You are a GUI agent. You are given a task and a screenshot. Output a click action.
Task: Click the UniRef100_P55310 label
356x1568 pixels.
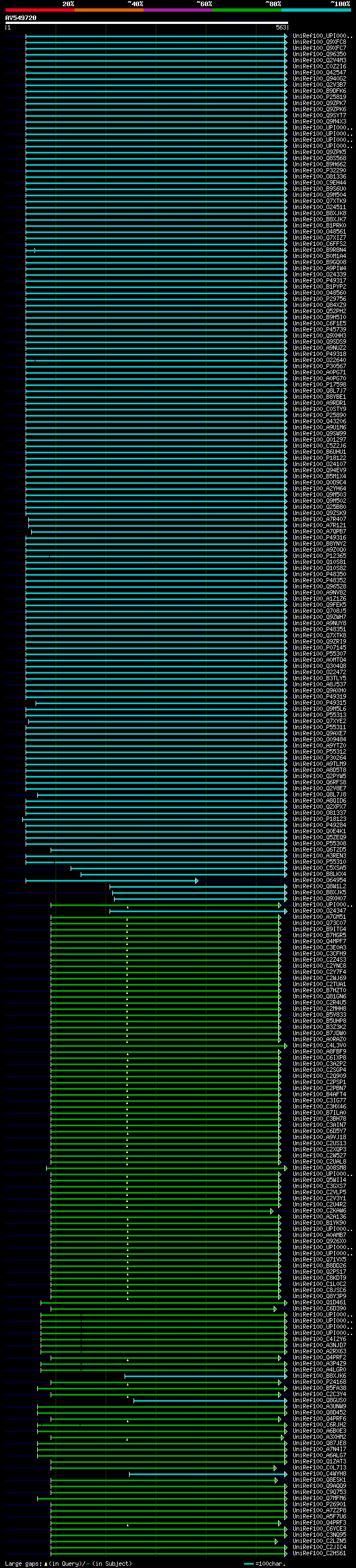point(319,862)
